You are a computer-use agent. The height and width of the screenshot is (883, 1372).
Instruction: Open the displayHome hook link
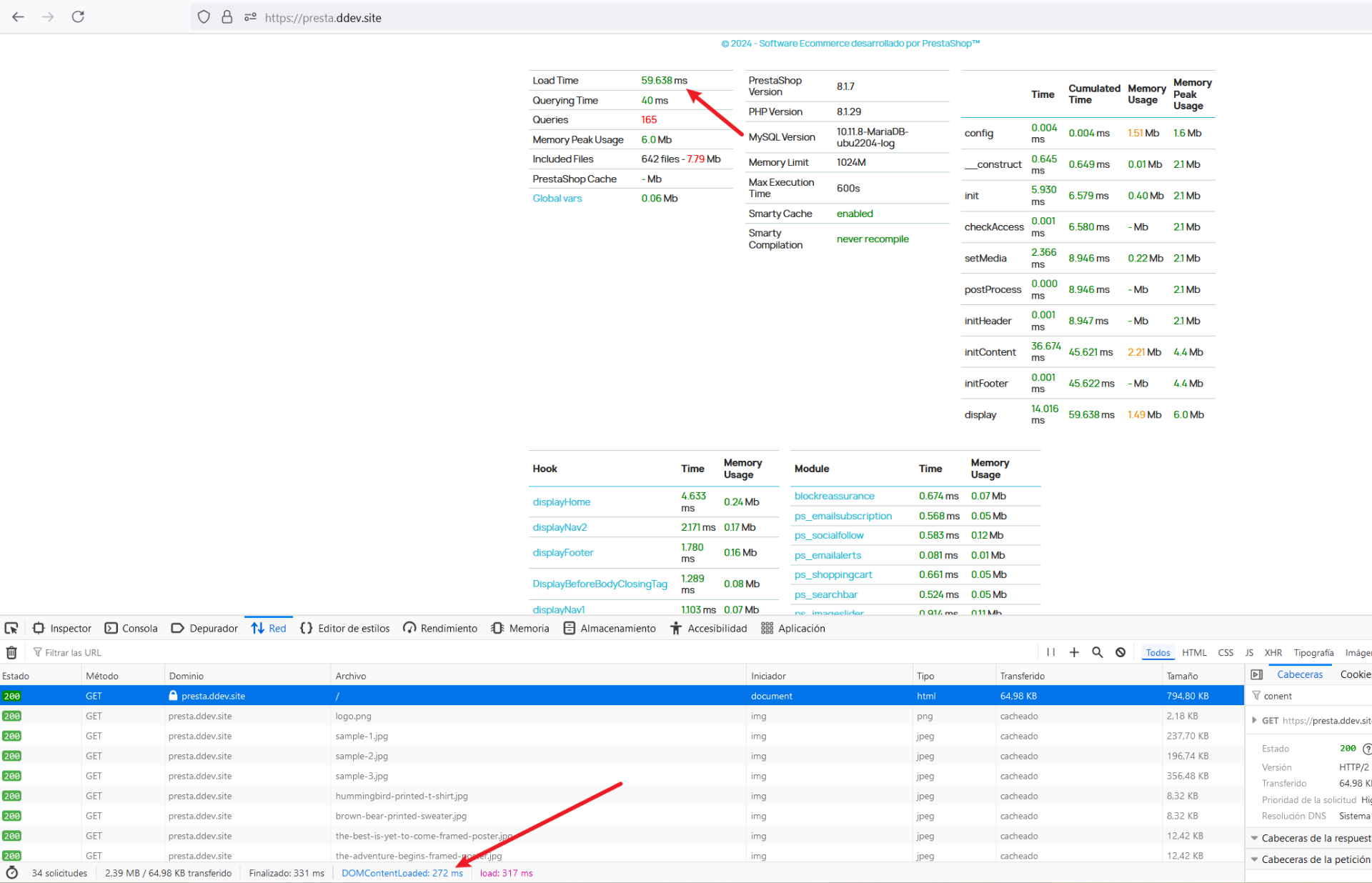[561, 502]
